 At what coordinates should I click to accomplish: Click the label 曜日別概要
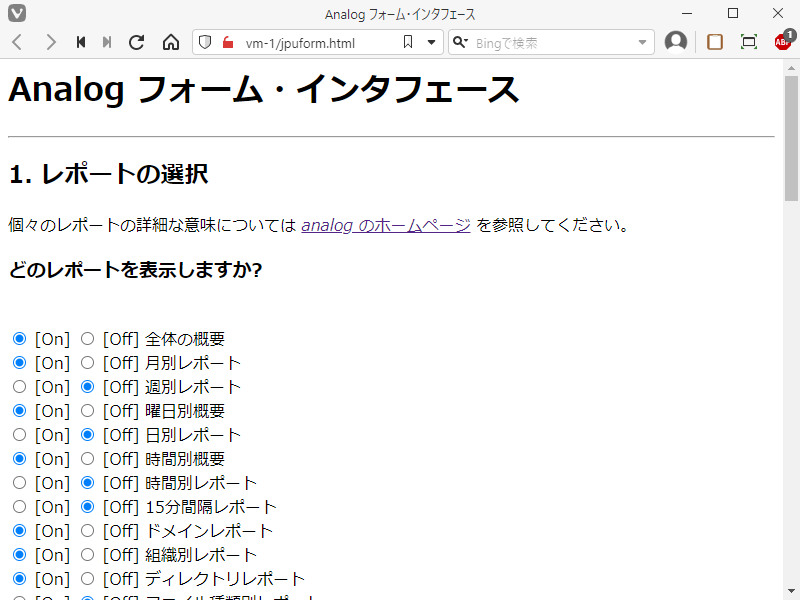pos(185,411)
